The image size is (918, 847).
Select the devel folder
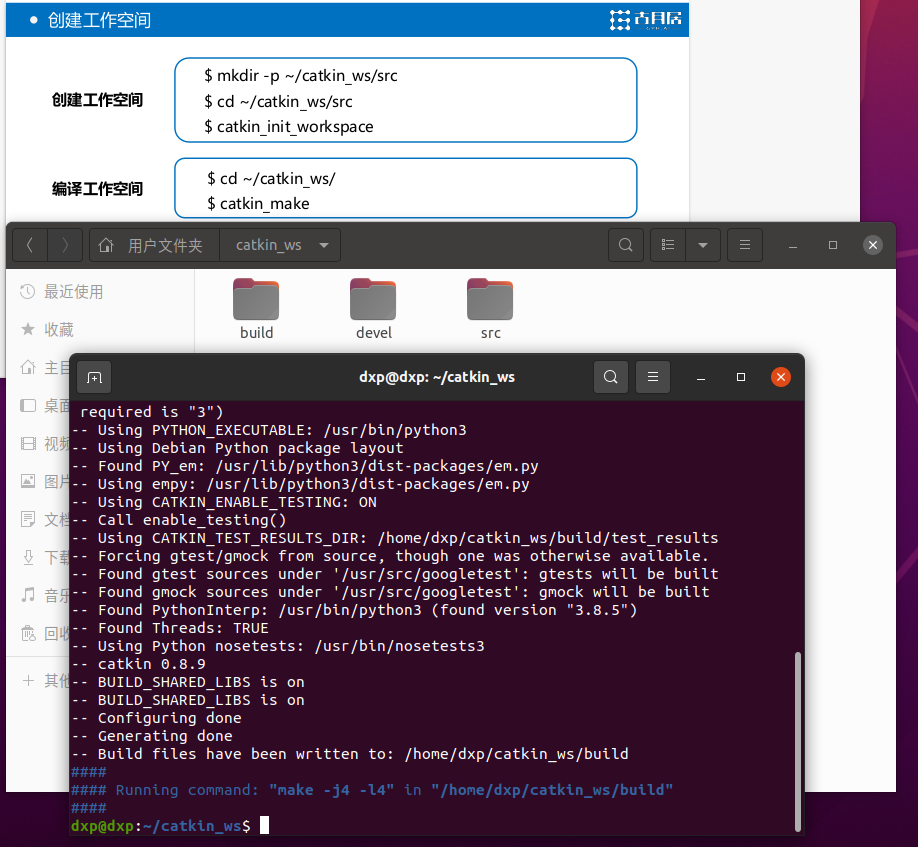tap(374, 310)
